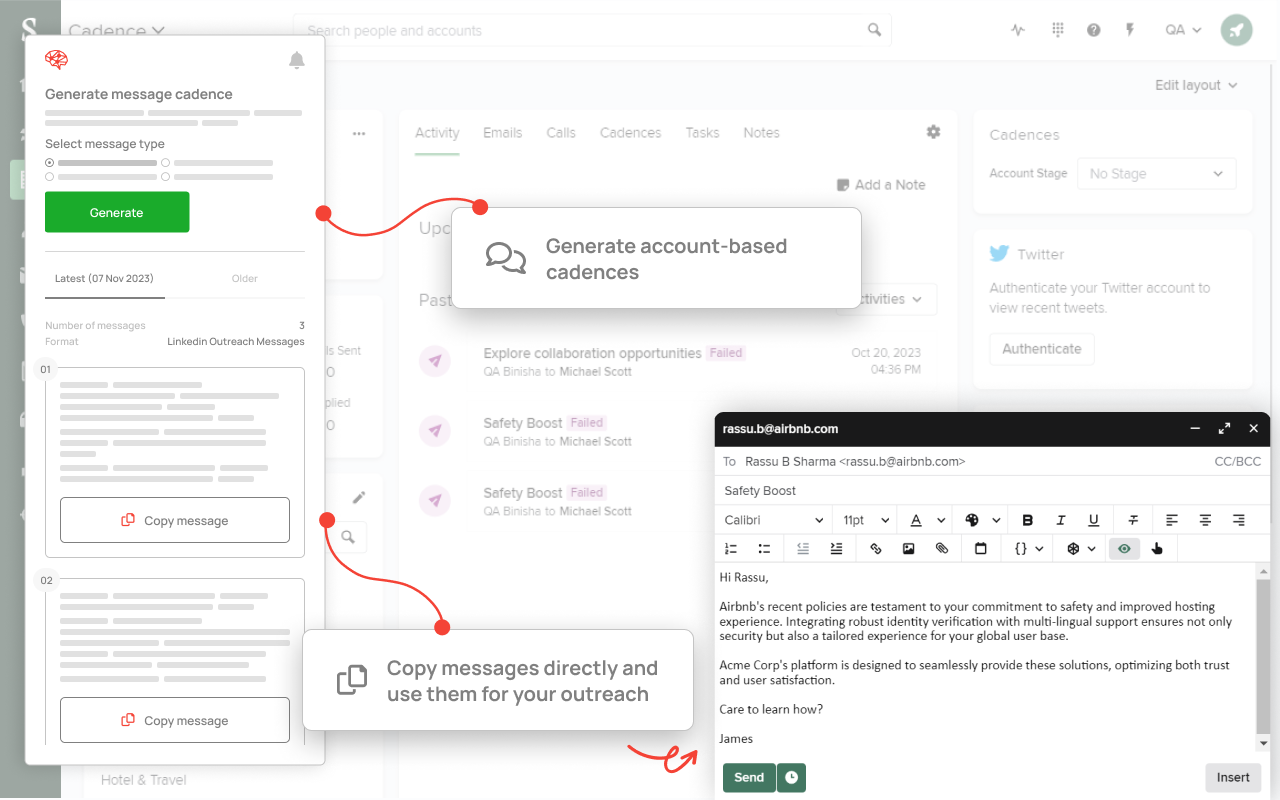Attach a file with the paperclip icon
This screenshot has height=800, width=1280.
click(941, 549)
